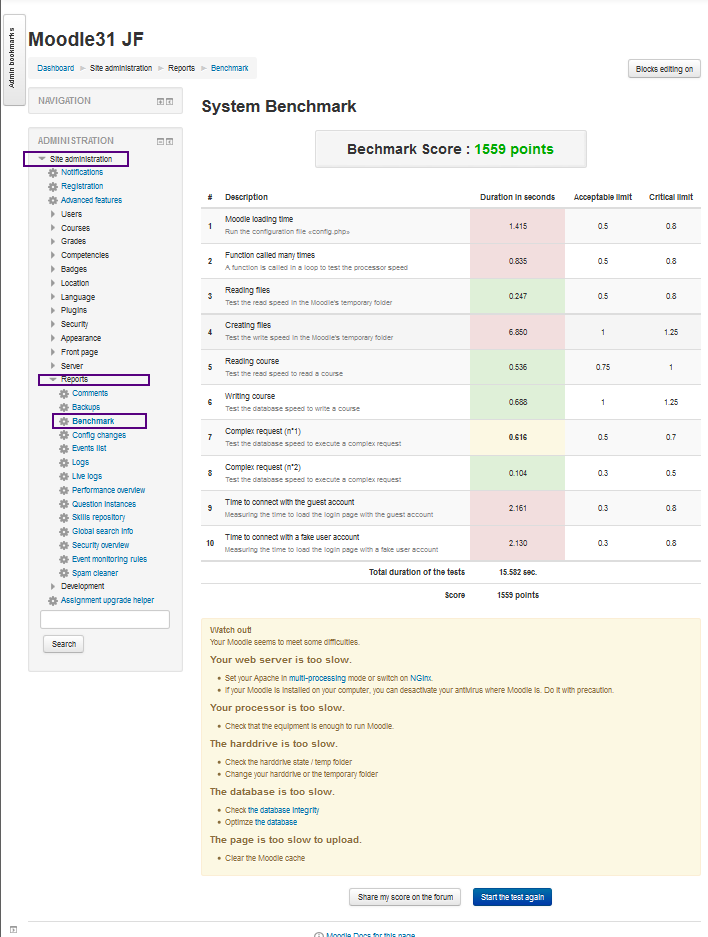708x937 pixels.
Task: Click the Optimize the database link
Action: point(276,822)
